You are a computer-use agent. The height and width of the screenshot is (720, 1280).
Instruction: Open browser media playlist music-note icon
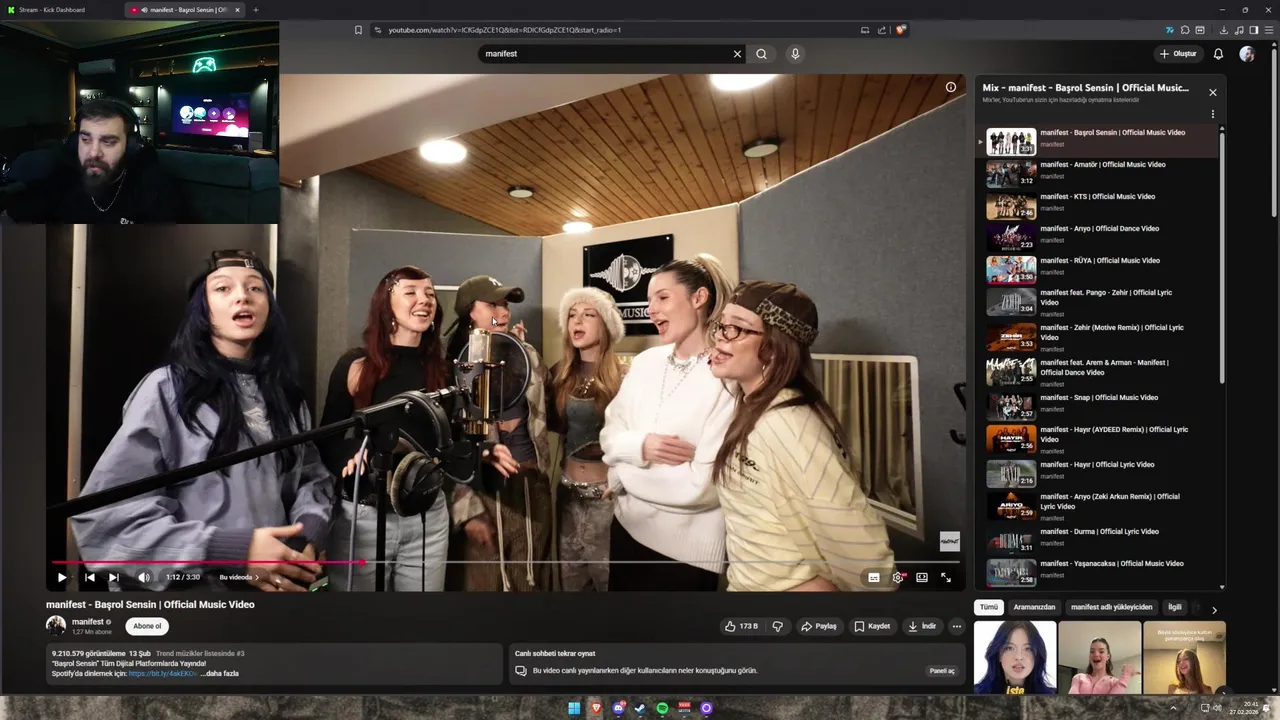pos(1239,30)
